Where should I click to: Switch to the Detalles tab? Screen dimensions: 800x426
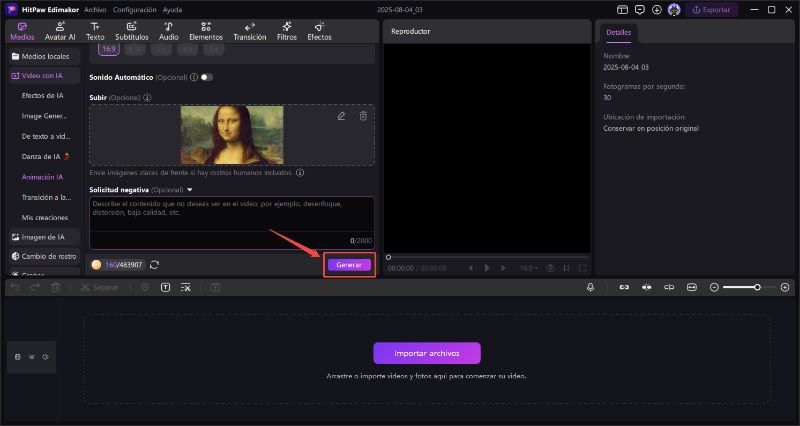[x=618, y=32]
